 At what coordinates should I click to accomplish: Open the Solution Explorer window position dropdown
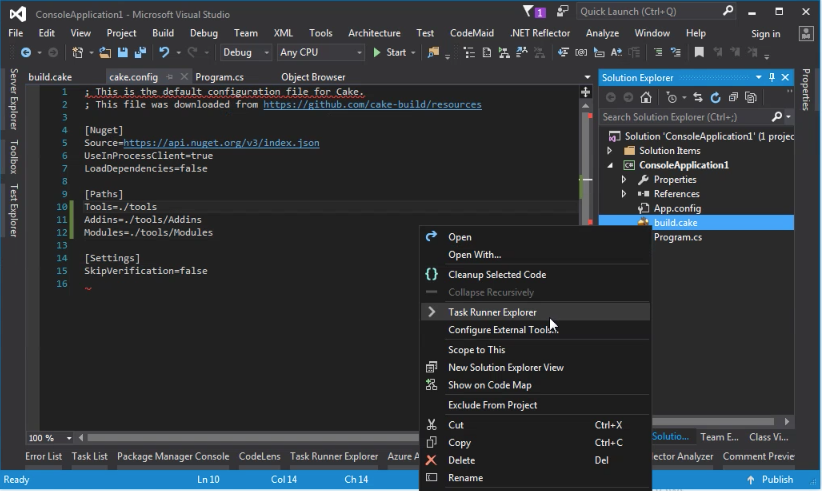pyautogui.click(x=758, y=78)
